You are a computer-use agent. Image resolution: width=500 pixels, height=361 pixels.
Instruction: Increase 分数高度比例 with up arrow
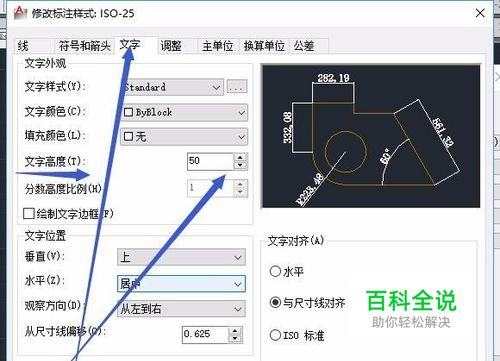point(240,184)
